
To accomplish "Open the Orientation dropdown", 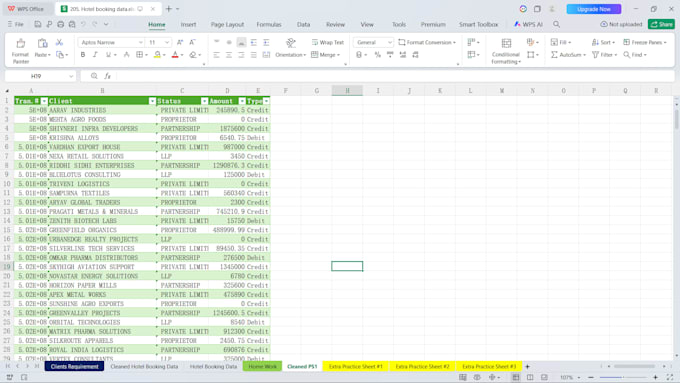I will (x=291, y=55).
